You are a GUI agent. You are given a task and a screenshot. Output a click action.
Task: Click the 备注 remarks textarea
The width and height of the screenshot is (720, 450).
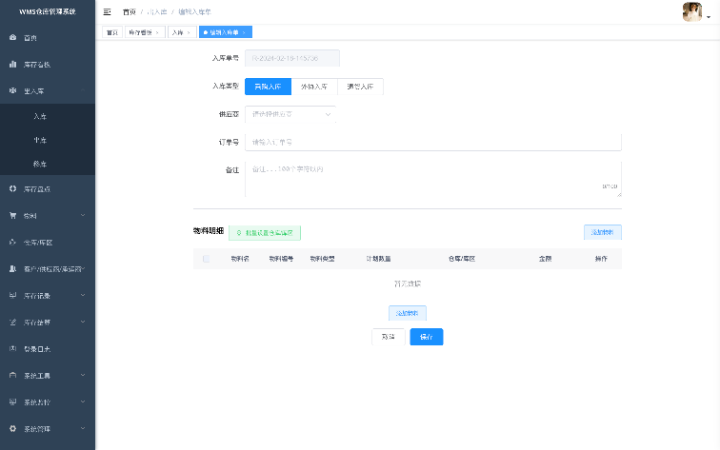click(433, 179)
